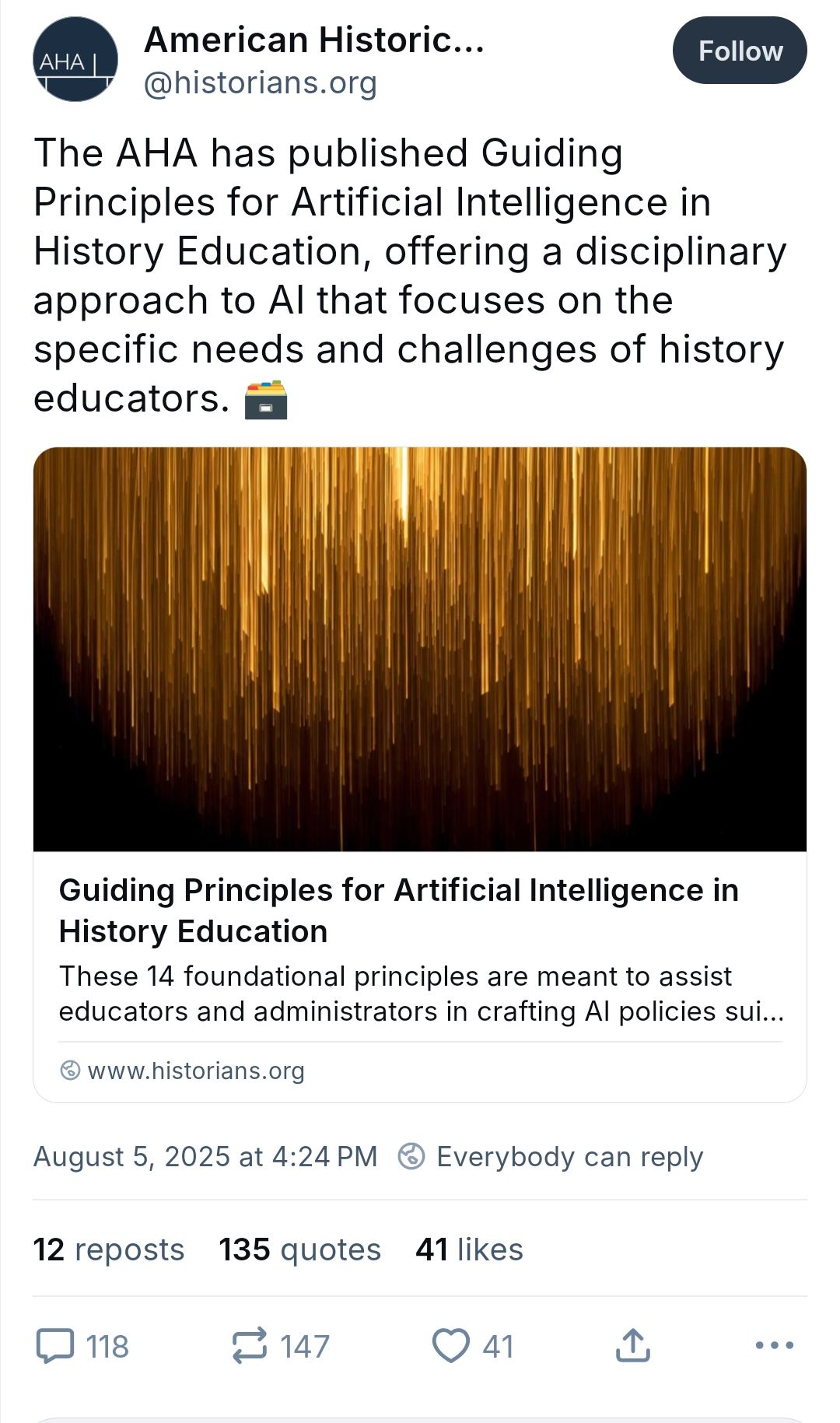View the 12 reposts list

[x=109, y=1250]
